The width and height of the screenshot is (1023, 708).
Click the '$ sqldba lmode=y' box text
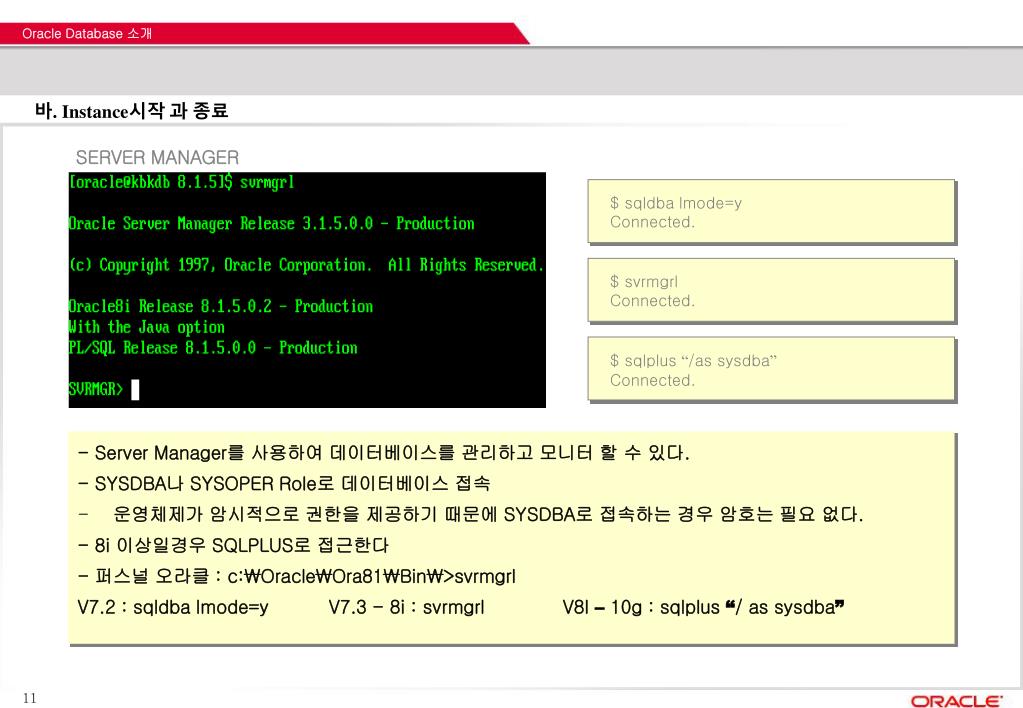(676, 203)
